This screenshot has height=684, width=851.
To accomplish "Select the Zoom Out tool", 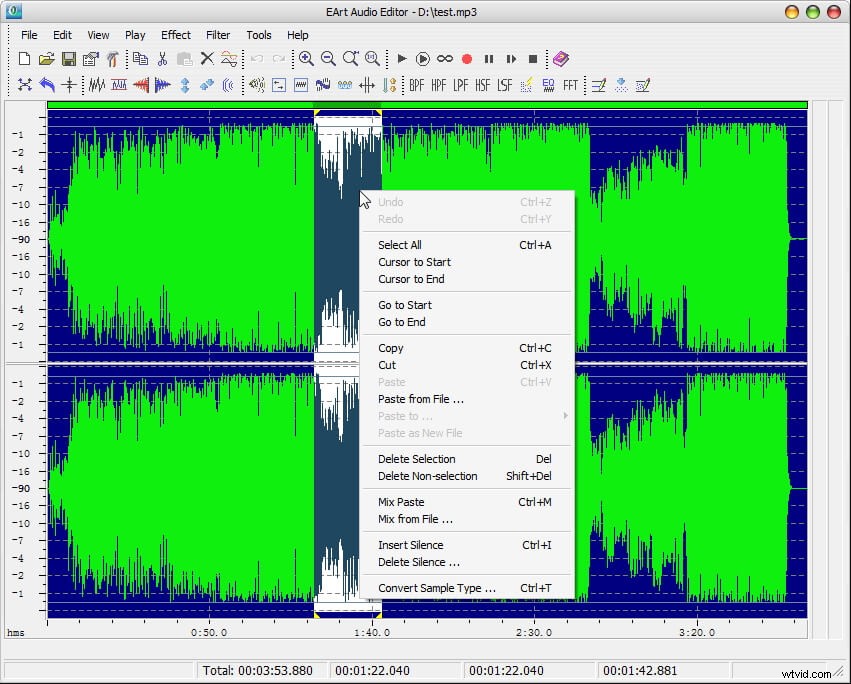I will 327,59.
